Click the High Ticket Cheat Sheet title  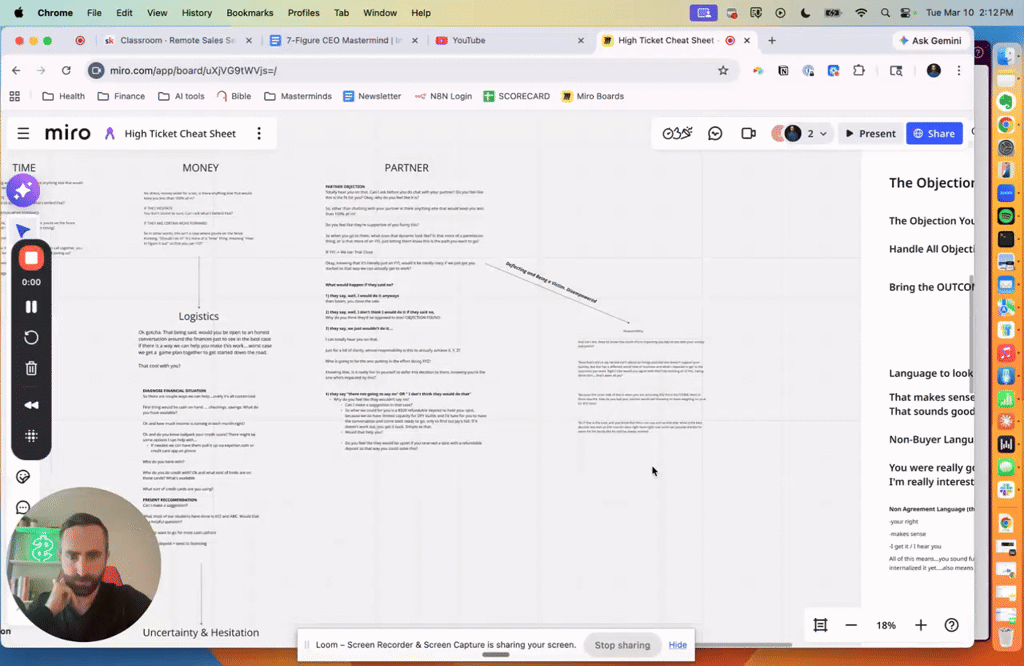180,133
